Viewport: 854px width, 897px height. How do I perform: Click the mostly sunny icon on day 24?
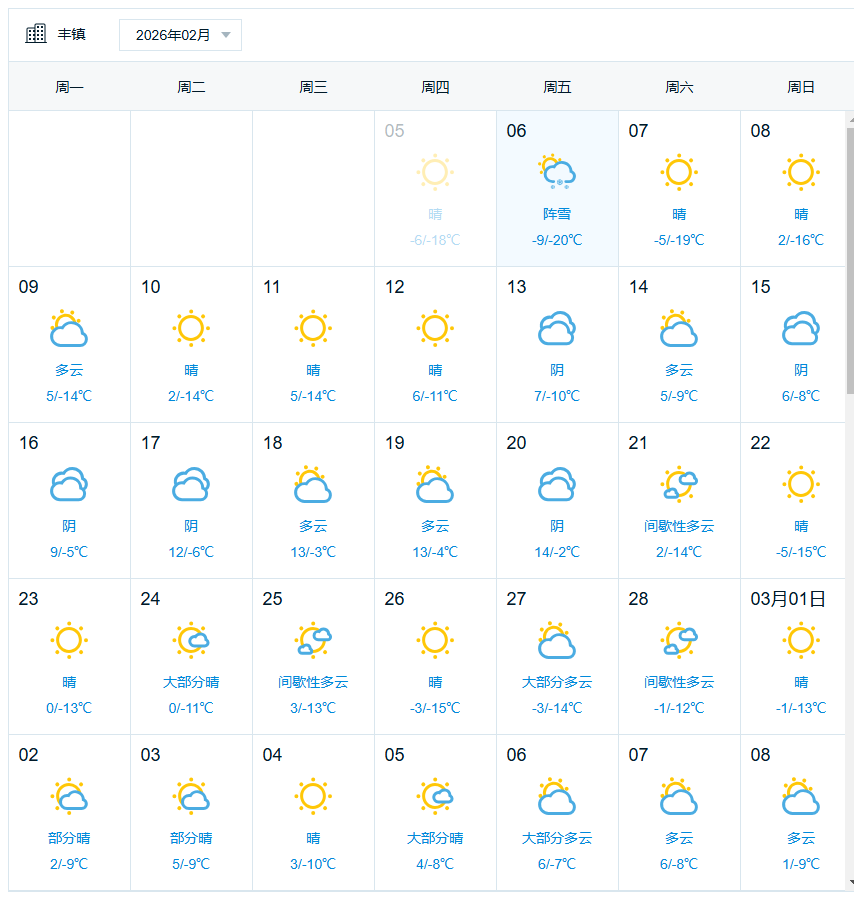191,640
